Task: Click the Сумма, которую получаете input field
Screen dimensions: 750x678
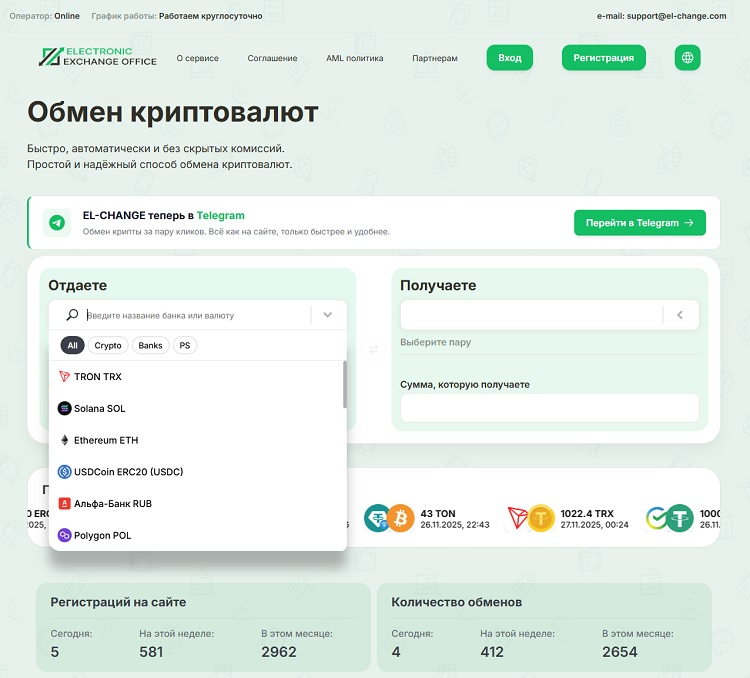Action: [x=549, y=408]
